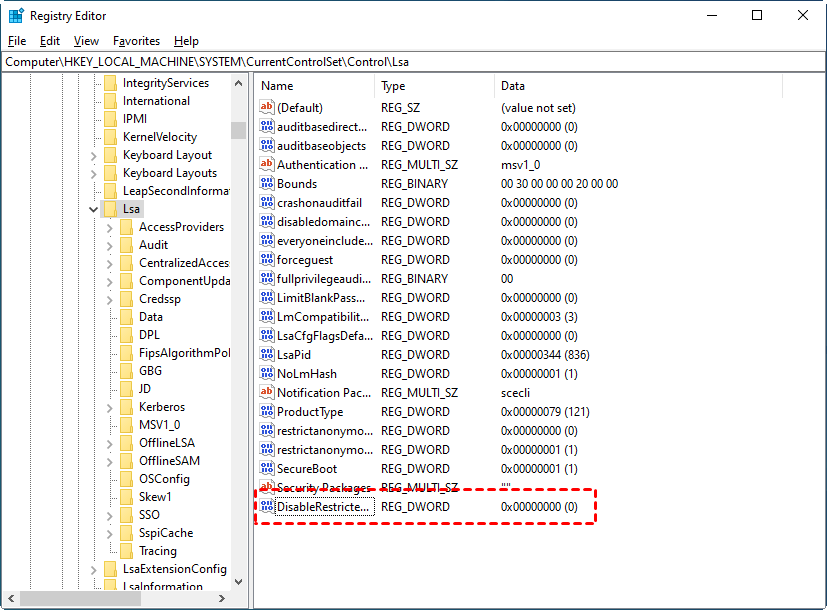Sort values by Type column header
This screenshot has width=827, height=610.
point(435,86)
